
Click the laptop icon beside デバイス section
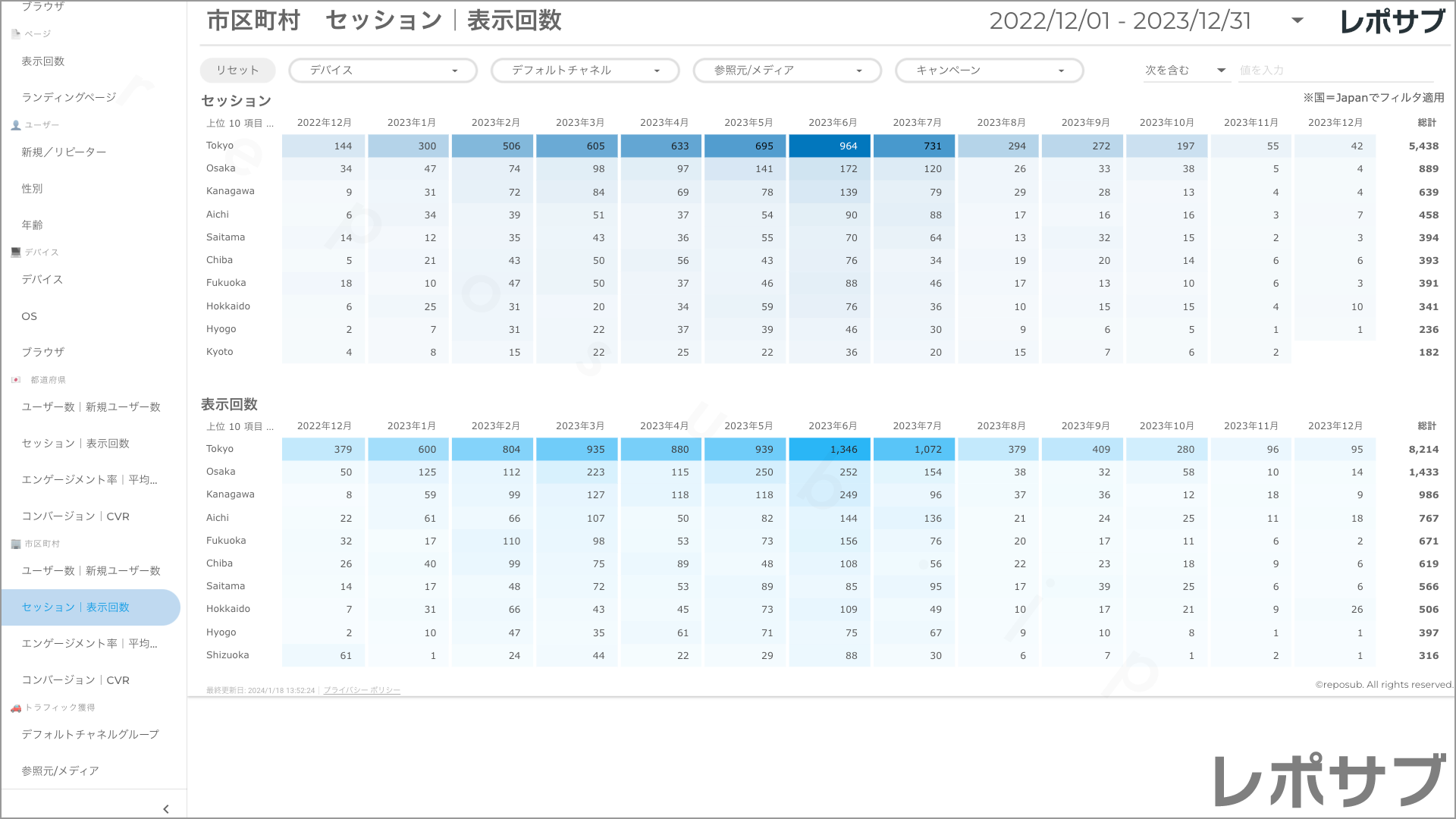[x=16, y=253]
